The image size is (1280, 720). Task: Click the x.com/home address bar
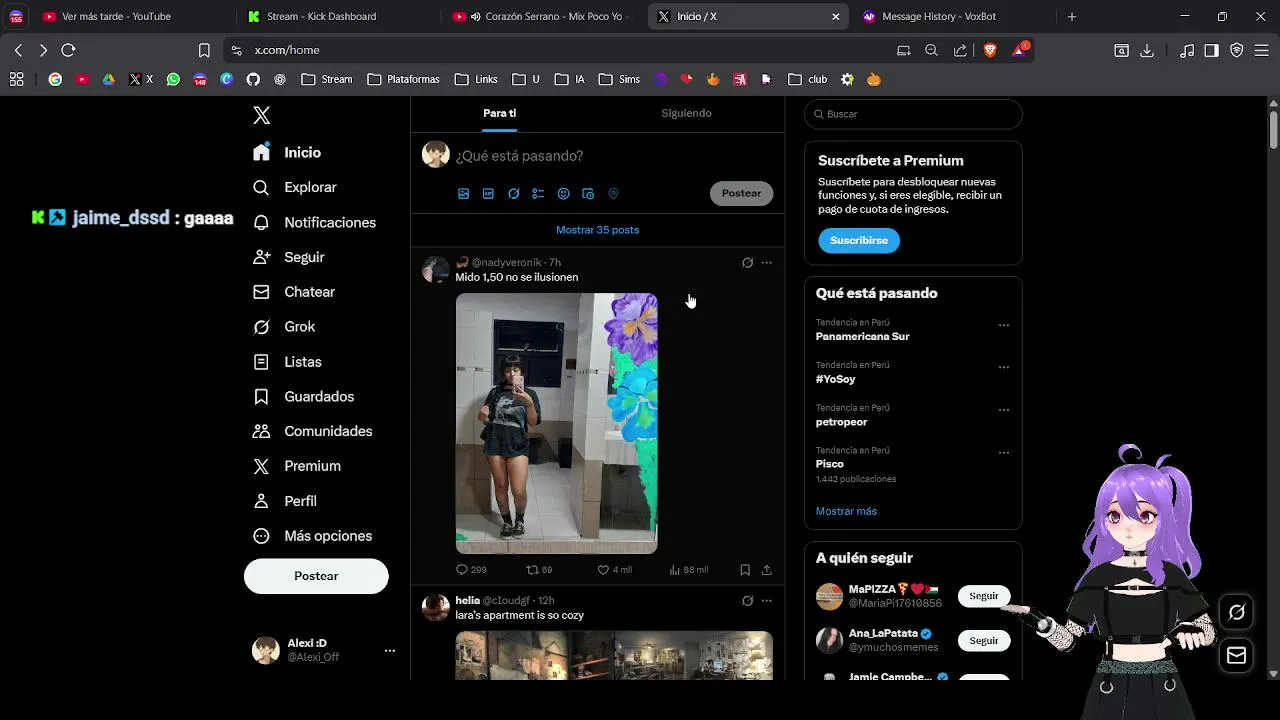point(560,50)
